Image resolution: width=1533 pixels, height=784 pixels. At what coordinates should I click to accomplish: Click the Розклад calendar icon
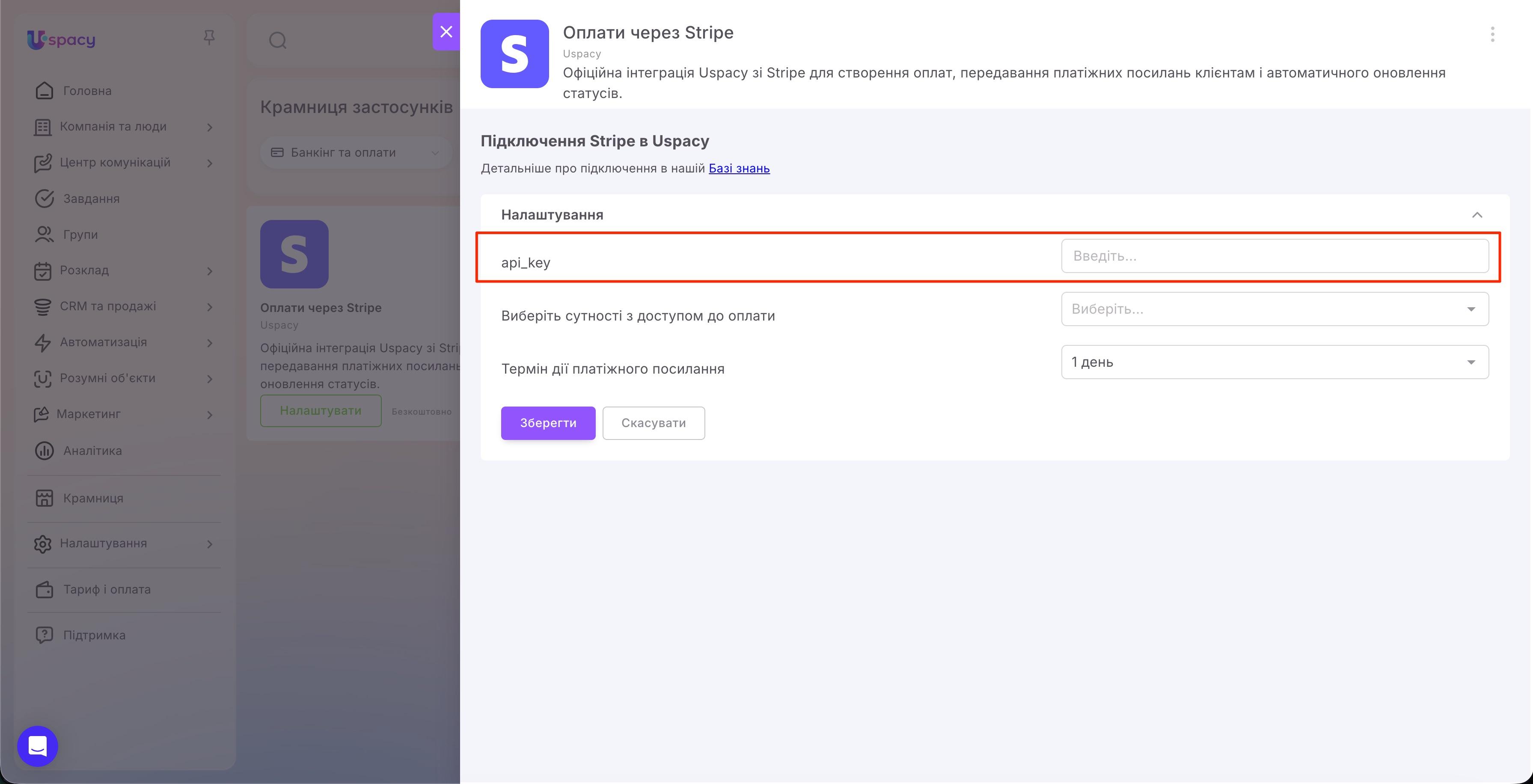pyautogui.click(x=43, y=270)
